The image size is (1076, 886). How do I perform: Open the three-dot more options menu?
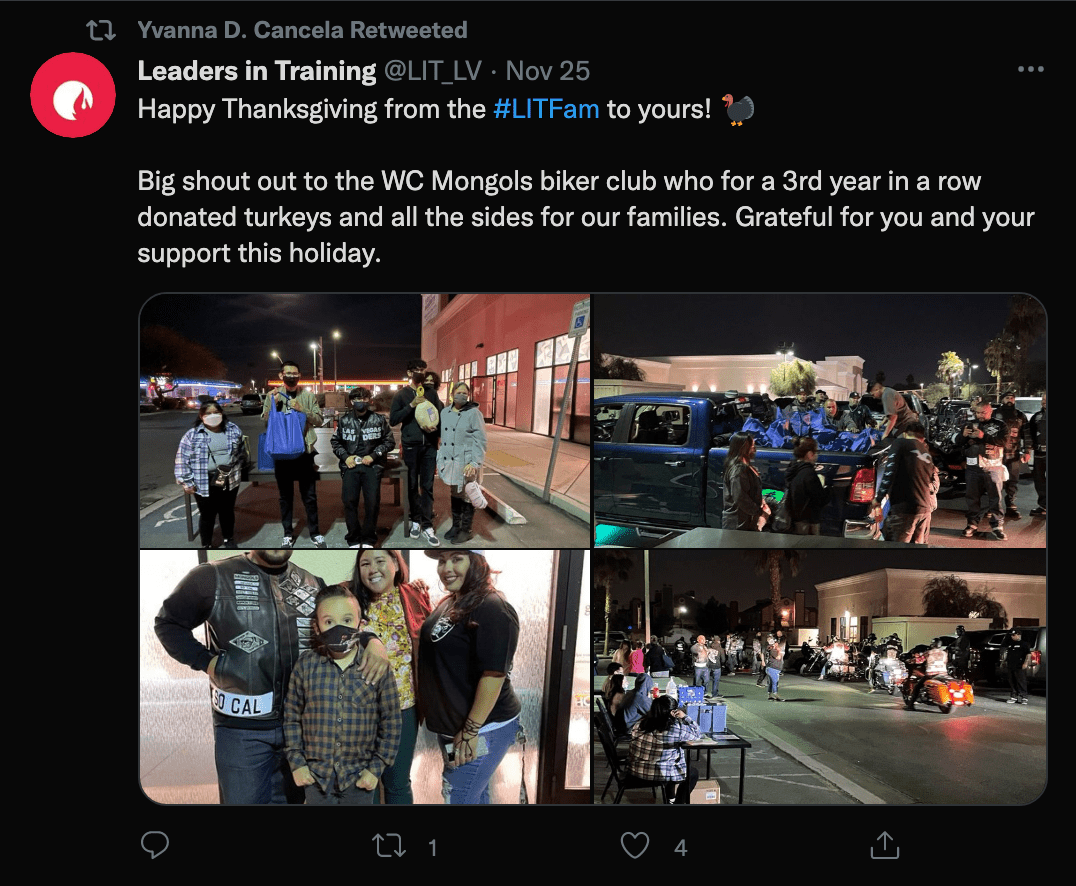pos(1031,69)
